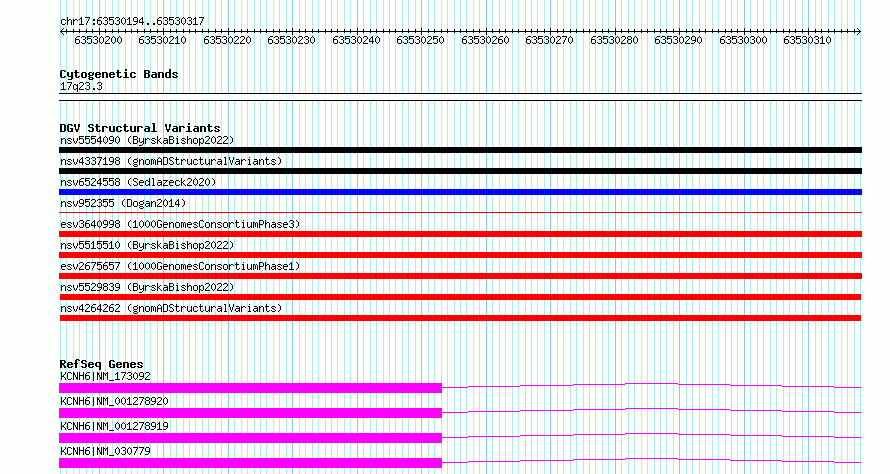Click the black bar under nsv4337198
This screenshot has width=890, height=474.
460,171
